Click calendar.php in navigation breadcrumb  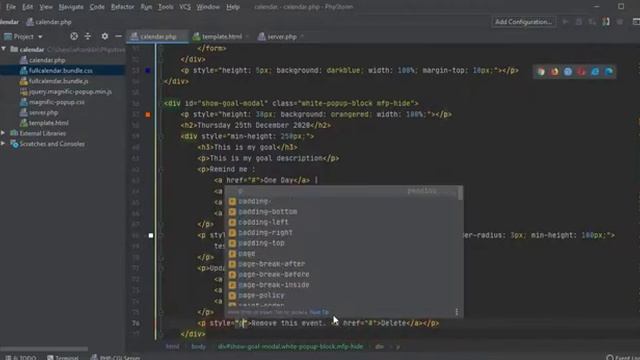tap(49, 22)
